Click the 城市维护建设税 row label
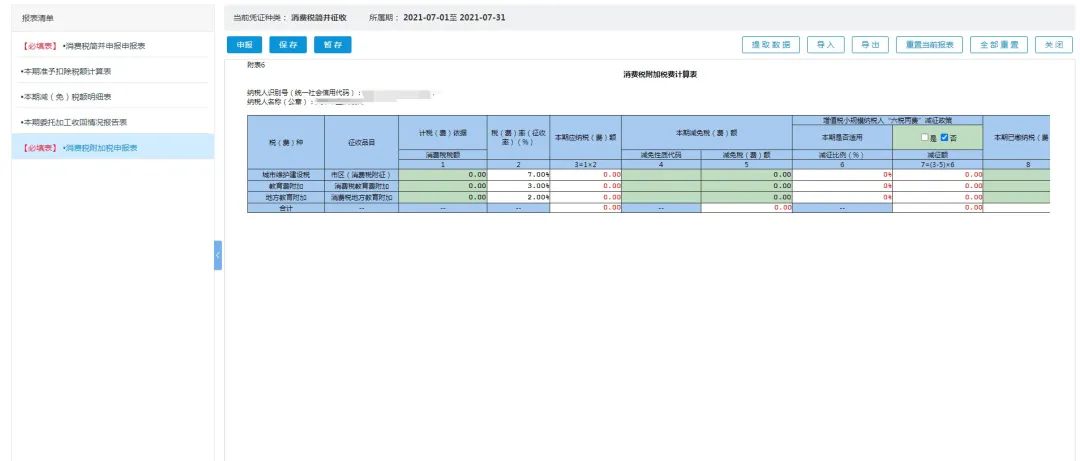This screenshot has height=461, width=1080. 286,175
